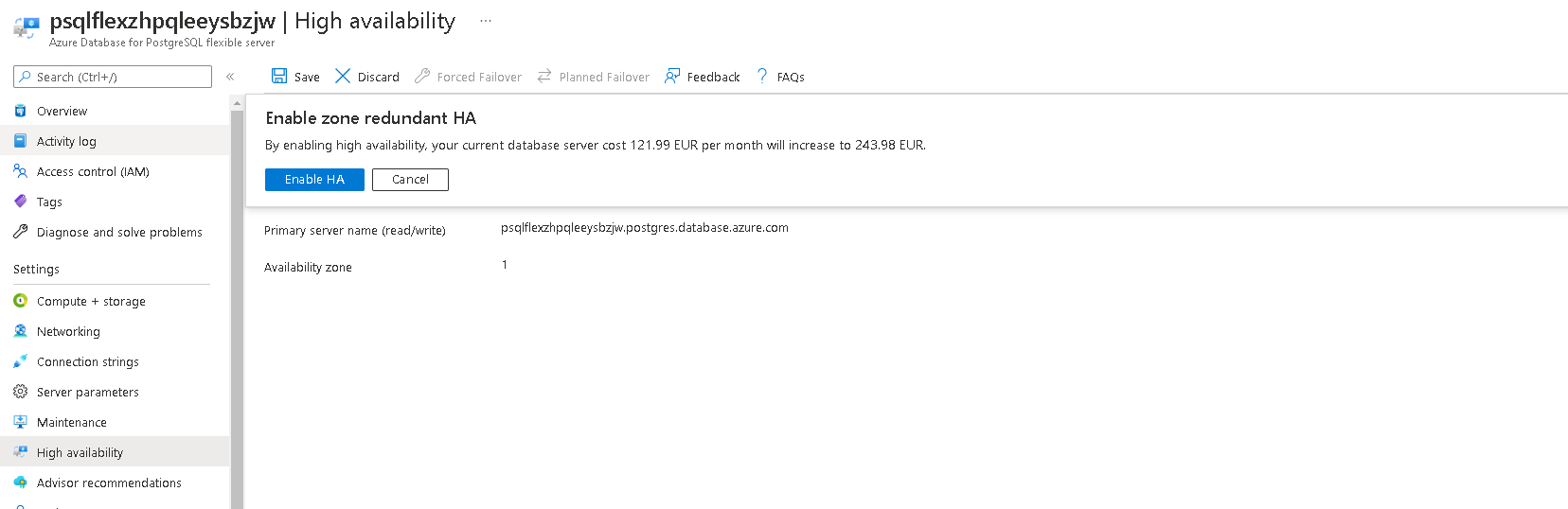This screenshot has height=509, width=1568.
Task: Click the Diagnose and solve wrench icon
Action: click(20, 232)
